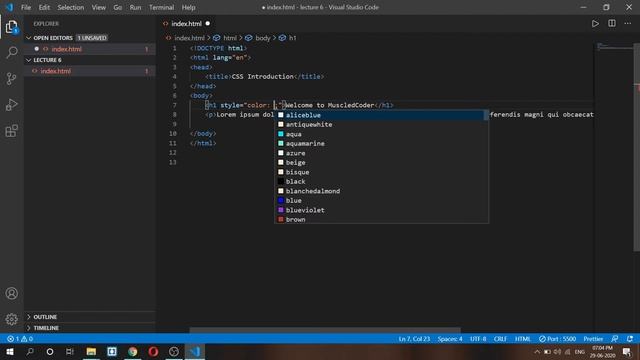The height and width of the screenshot is (360, 640).
Task: Change HTML language mode
Action: coord(523,339)
